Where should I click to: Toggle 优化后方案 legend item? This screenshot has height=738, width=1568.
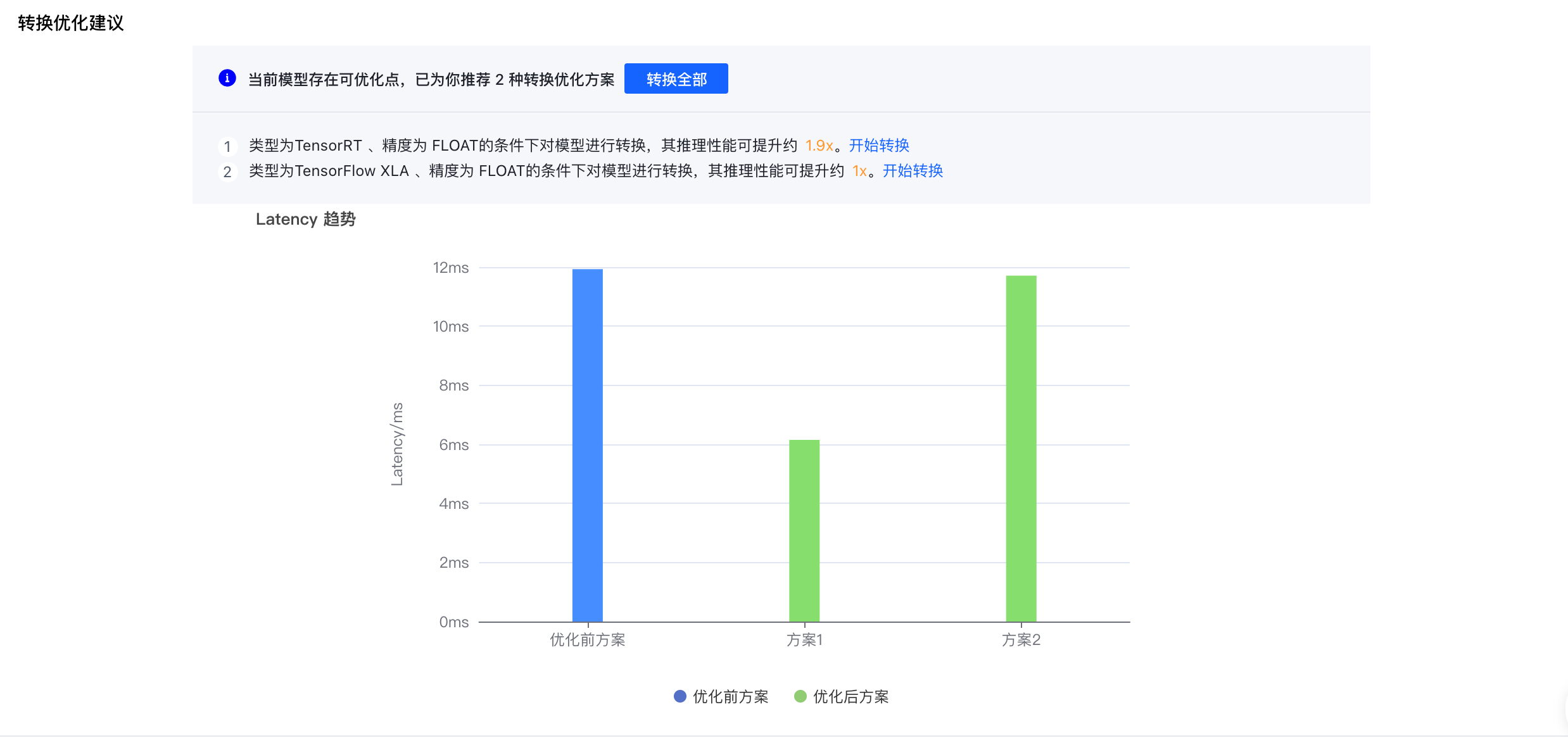[x=850, y=697]
